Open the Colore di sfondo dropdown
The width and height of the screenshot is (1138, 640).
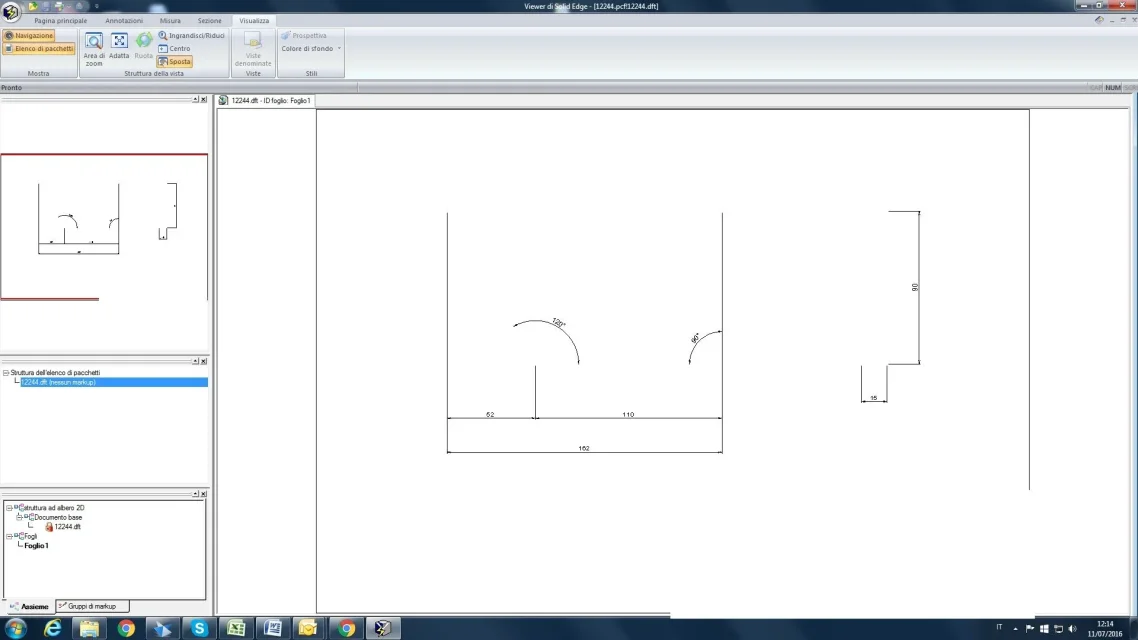tap(311, 48)
